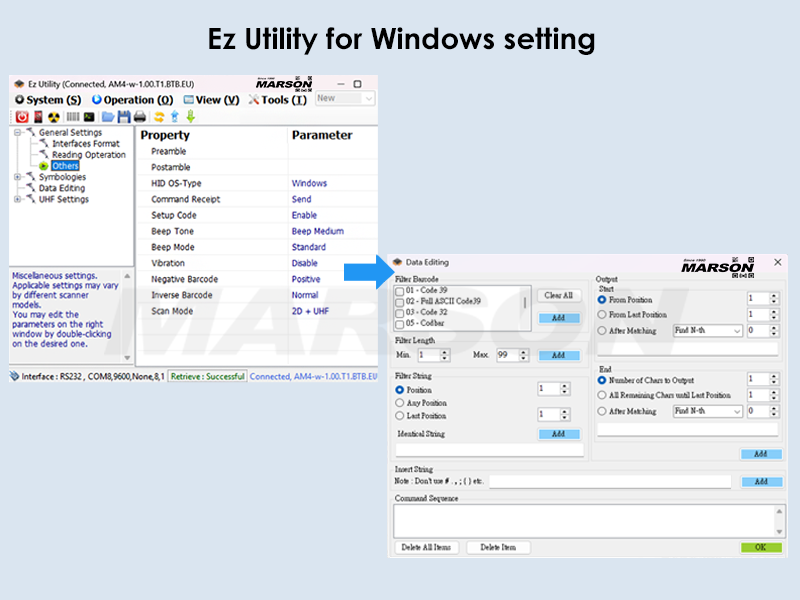
Task: Click the Symbologies scanner icon
Action: [31, 177]
